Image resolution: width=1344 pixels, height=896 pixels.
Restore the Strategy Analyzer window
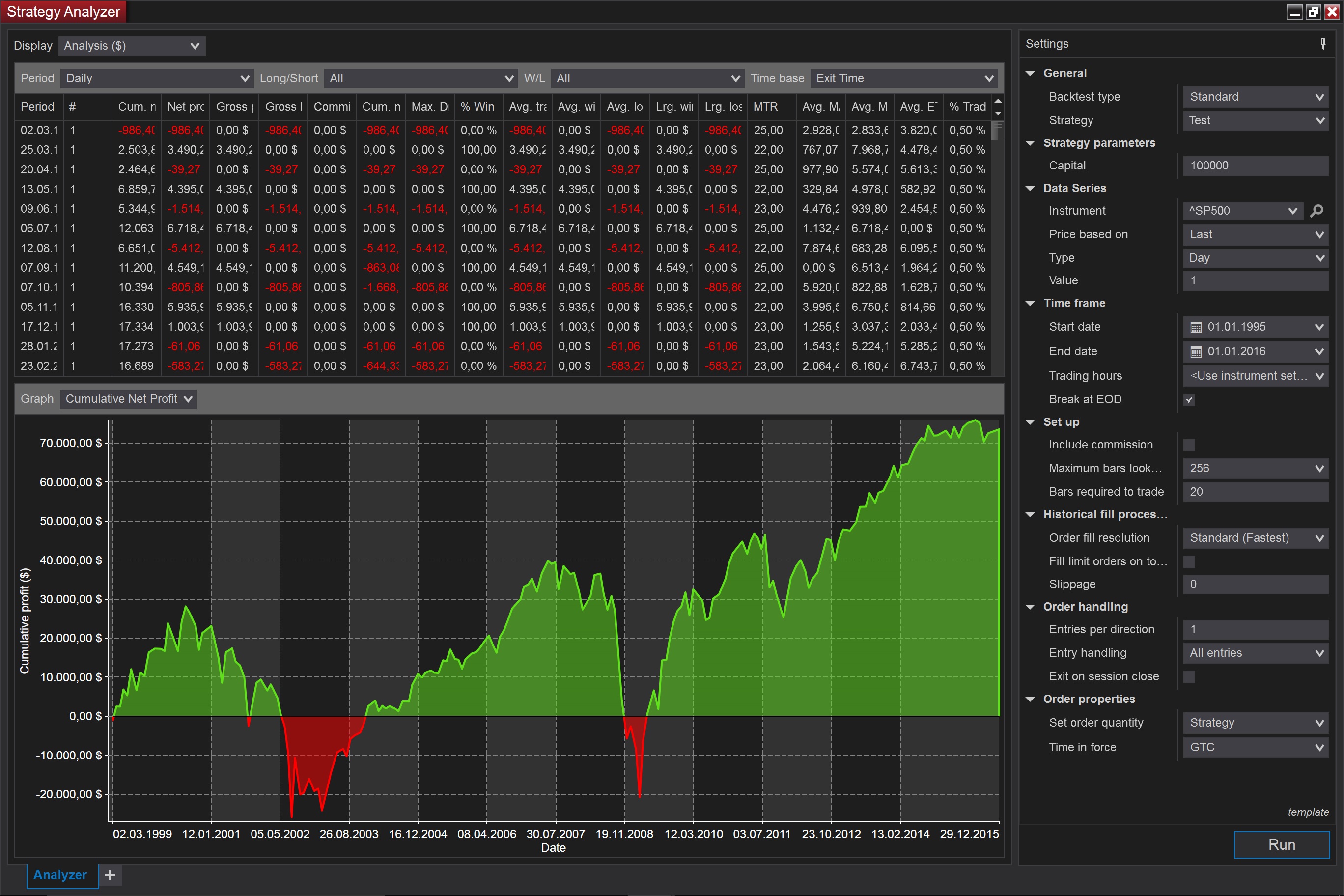click(x=1313, y=11)
